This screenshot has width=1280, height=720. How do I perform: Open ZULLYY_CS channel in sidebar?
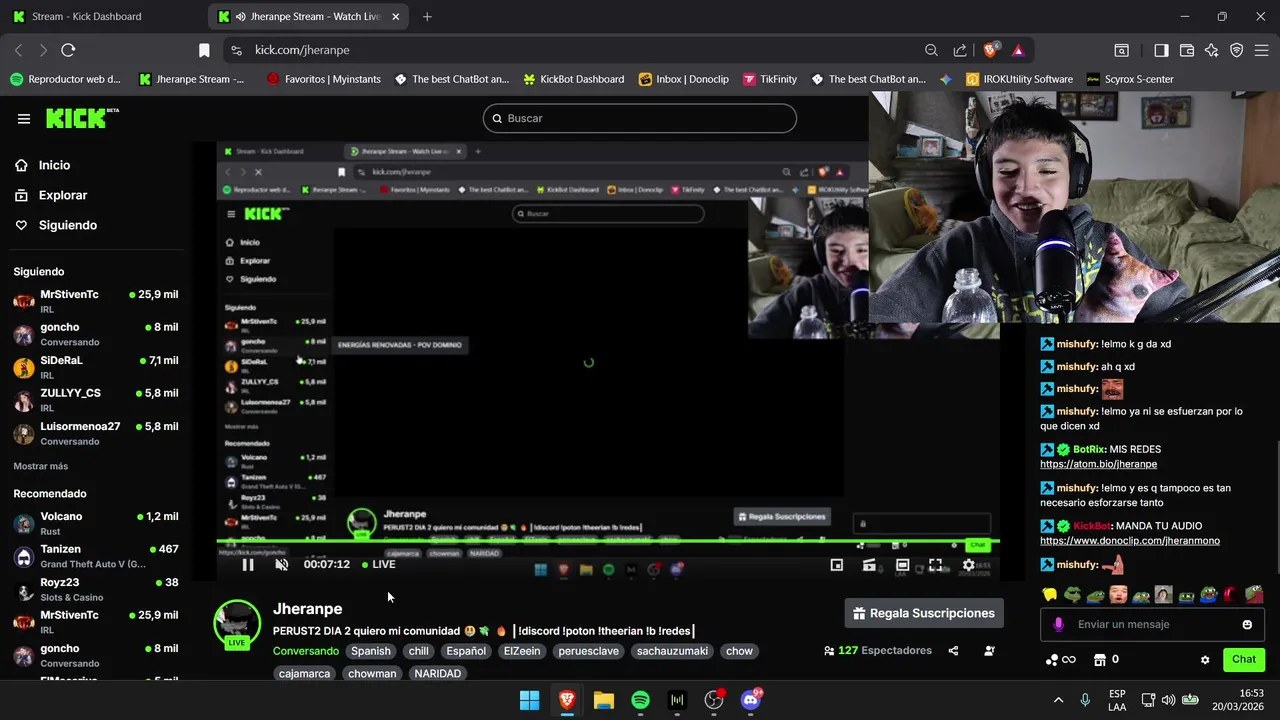pyautogui.click(x=96, y=400)
